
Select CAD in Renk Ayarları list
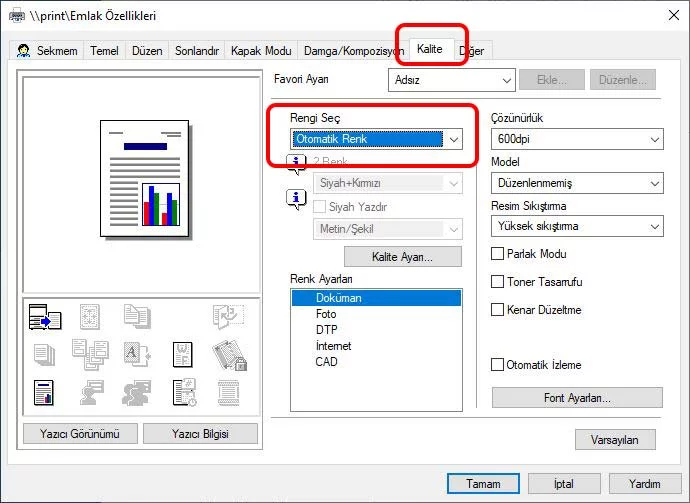376,362
